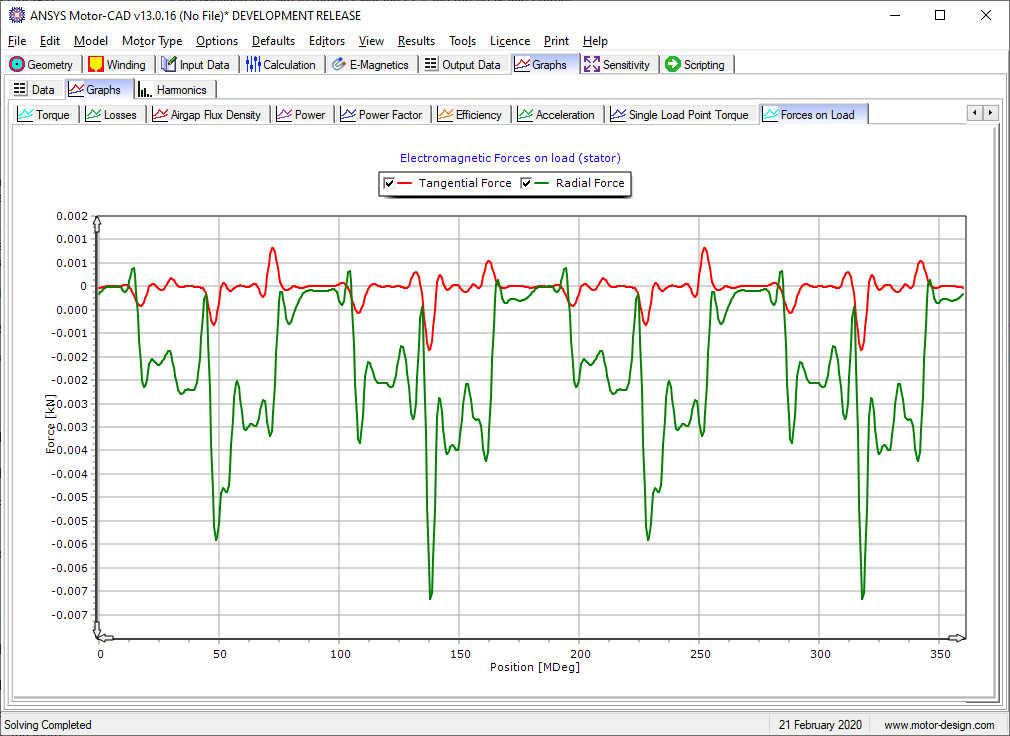Open the Motor Type menu
The height and width of the screenshot is (736, 1010).
[152, 41]
